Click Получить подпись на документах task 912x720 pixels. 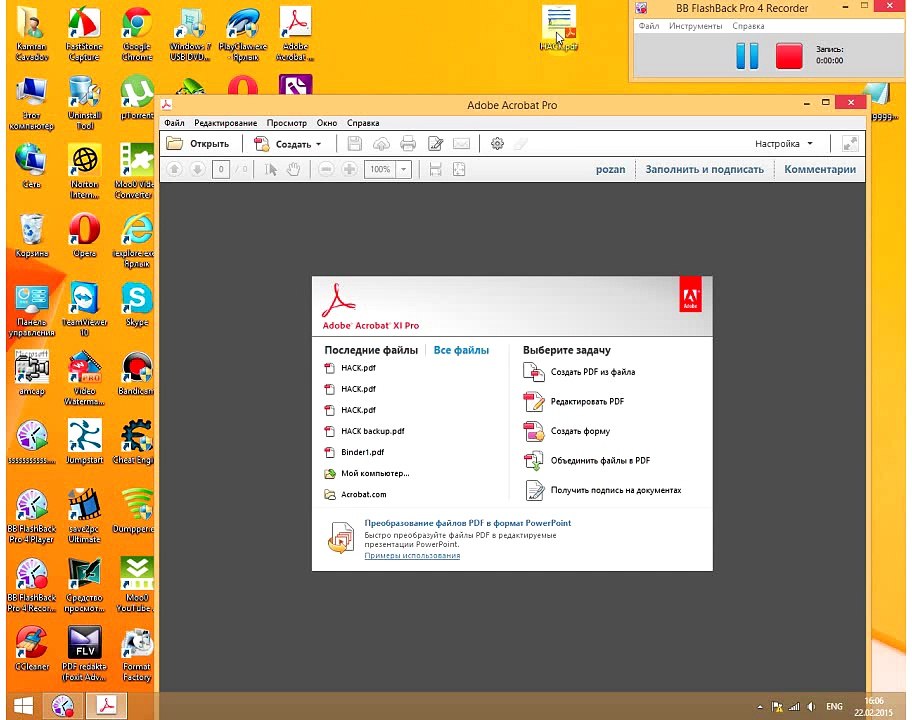[x=603, y=490]
